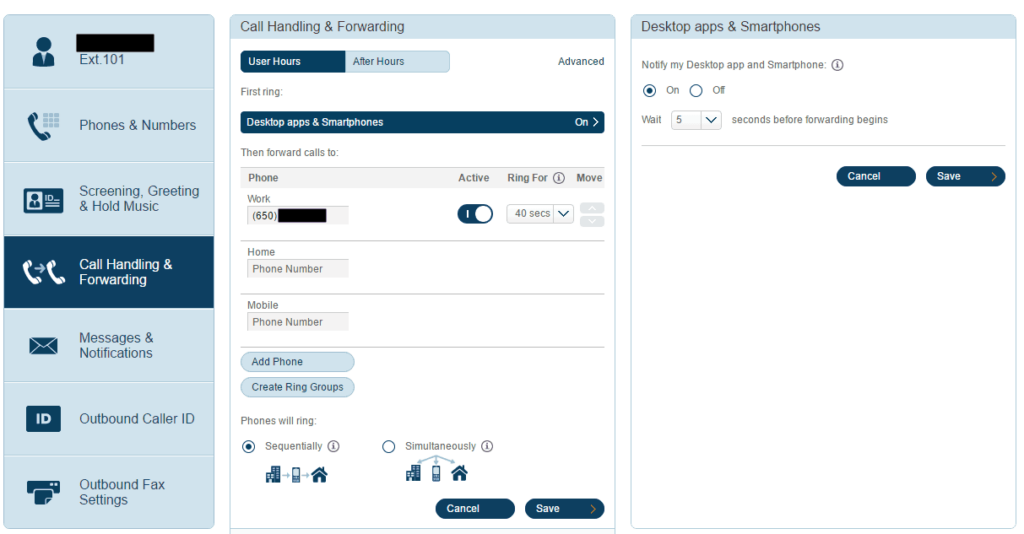1024x534 pixels.
Task: Save changes in Call Handling panel
Action: (x=564, y=509)
